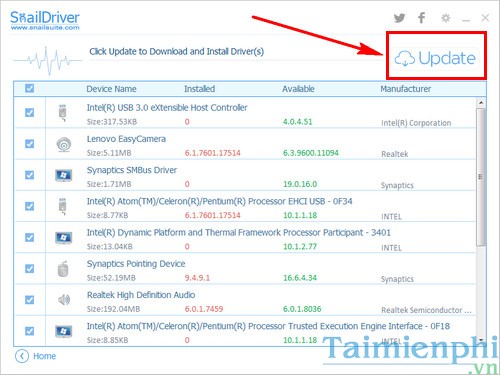The image size is (500, 375).
Task: Click the Size:192.04MB text
Action: click(113, 309)
